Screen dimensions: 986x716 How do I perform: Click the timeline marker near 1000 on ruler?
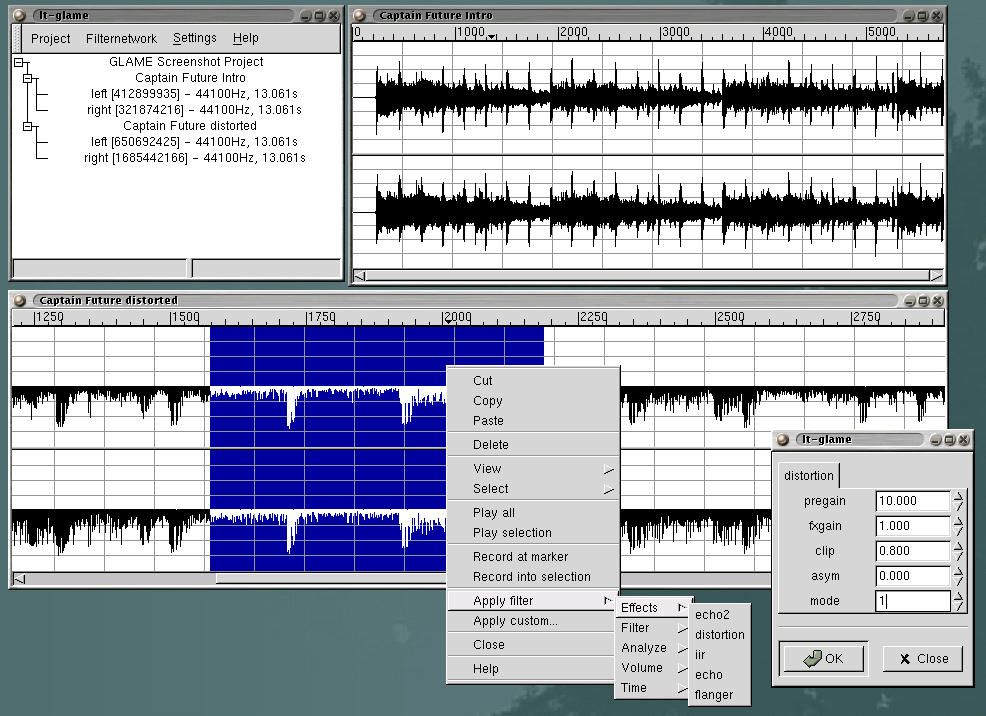coord(491,37)
